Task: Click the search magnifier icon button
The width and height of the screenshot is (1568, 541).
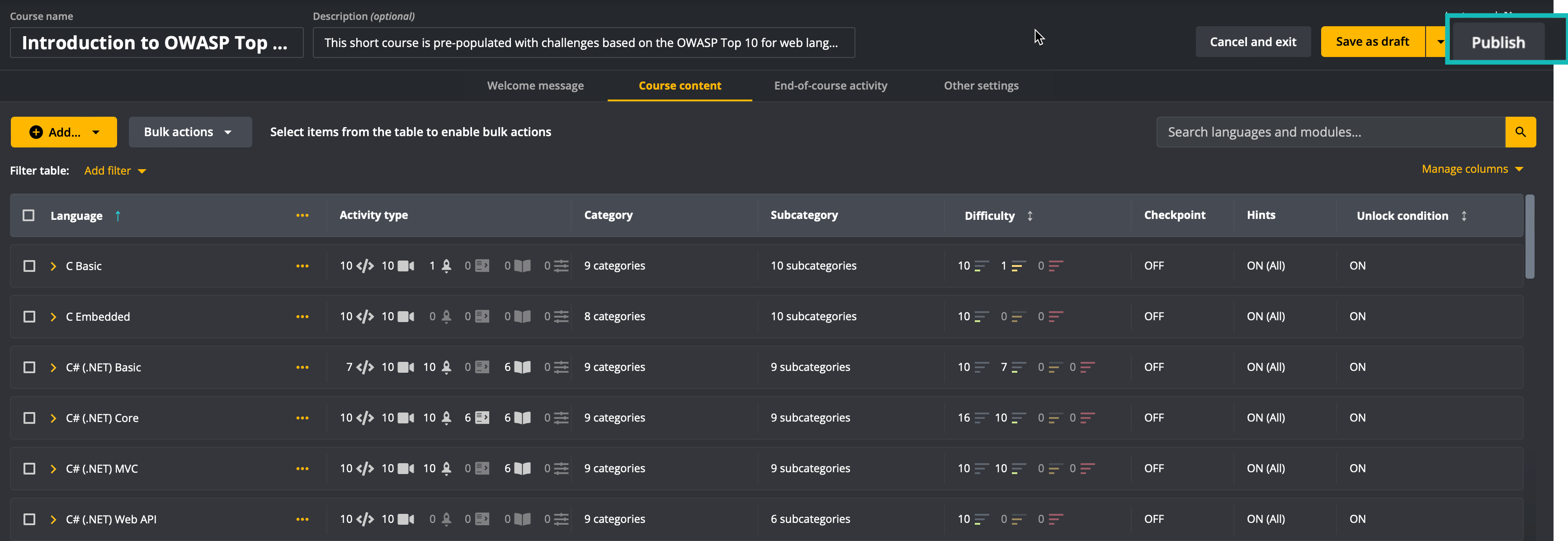Action: click(x=1520, y=132)
